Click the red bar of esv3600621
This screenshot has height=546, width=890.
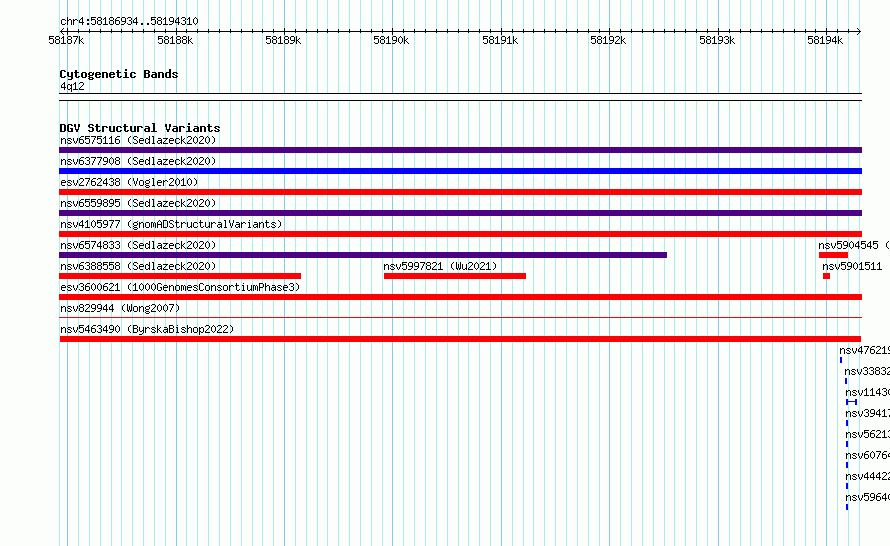460,297
